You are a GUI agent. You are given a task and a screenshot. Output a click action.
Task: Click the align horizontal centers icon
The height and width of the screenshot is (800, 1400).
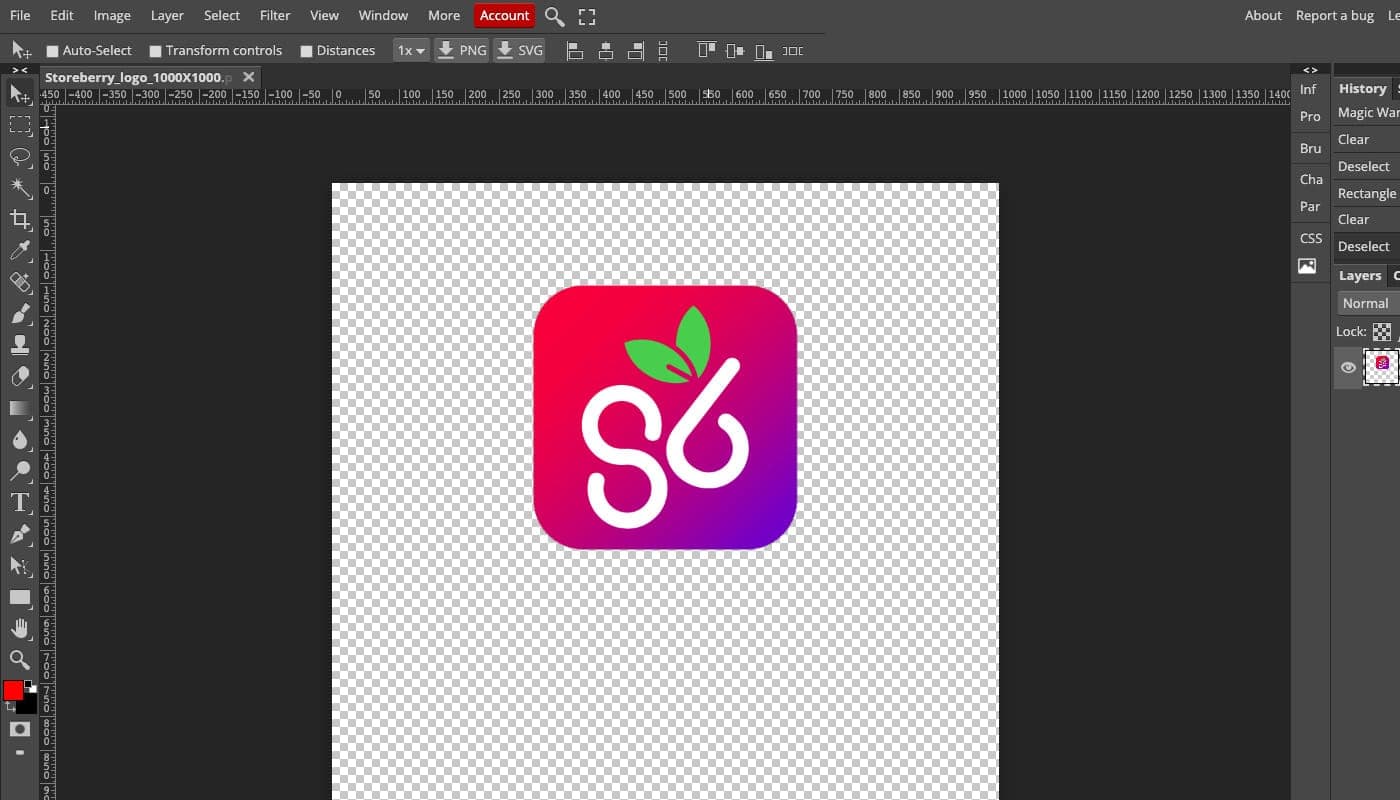click(x=605, y=50)
